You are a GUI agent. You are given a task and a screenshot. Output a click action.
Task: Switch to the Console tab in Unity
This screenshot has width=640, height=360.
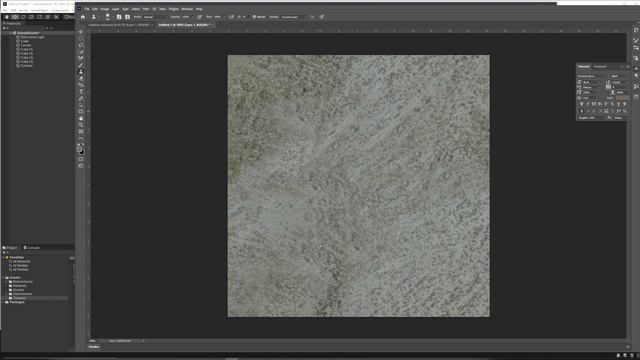(32, 247)
